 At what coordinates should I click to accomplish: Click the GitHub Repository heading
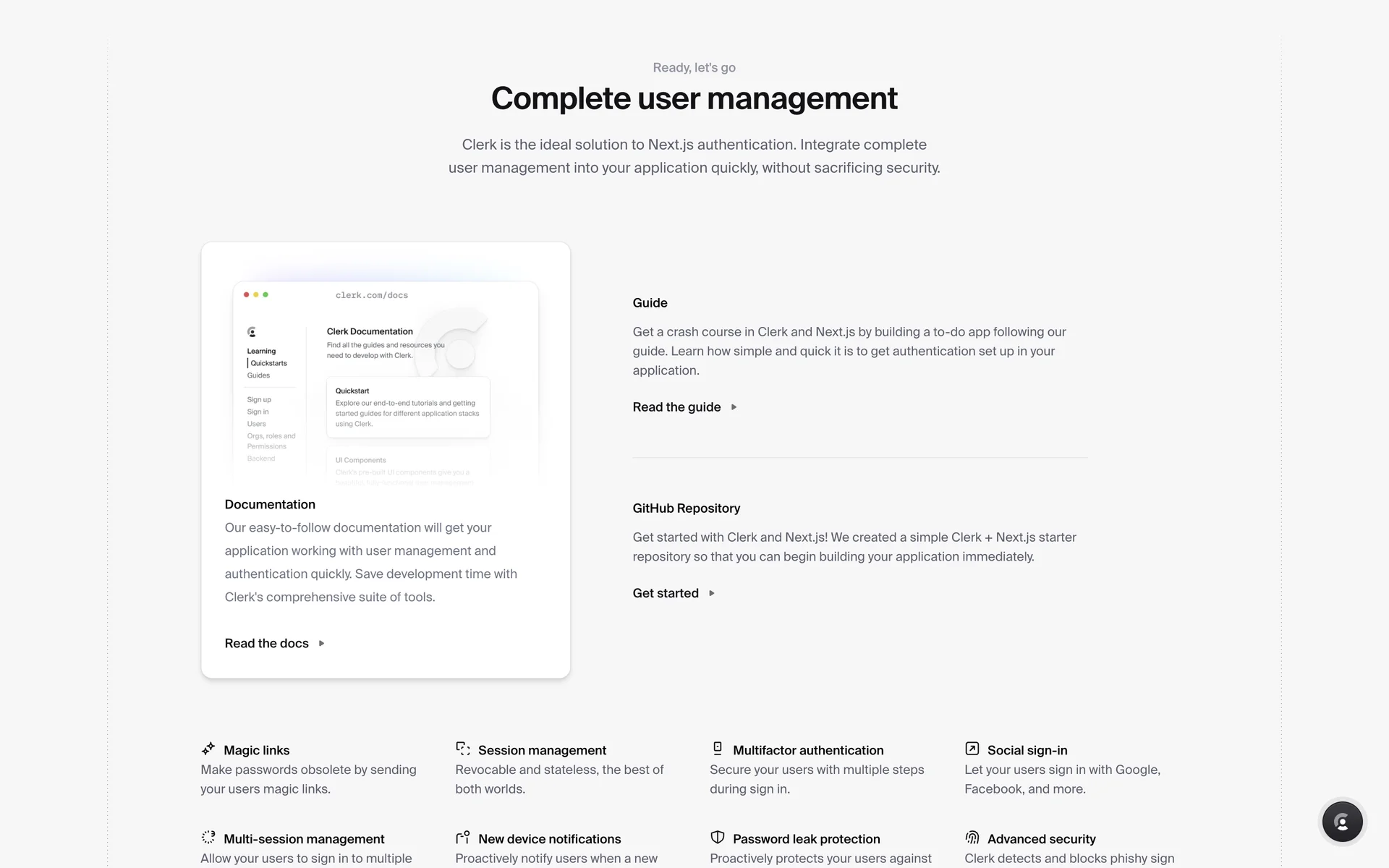(x=686, y=509)
